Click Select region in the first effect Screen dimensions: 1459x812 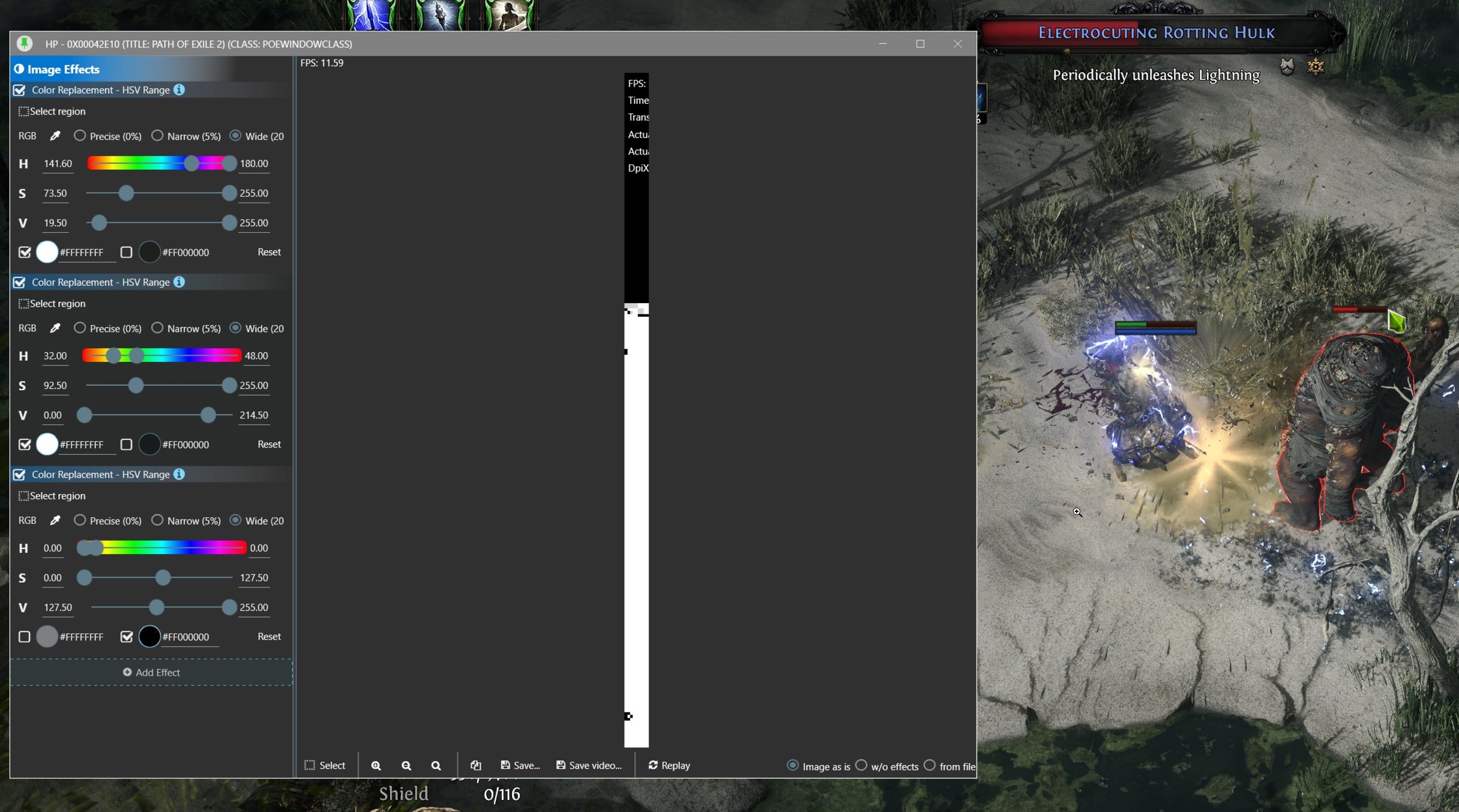click(x=52, y=111)
